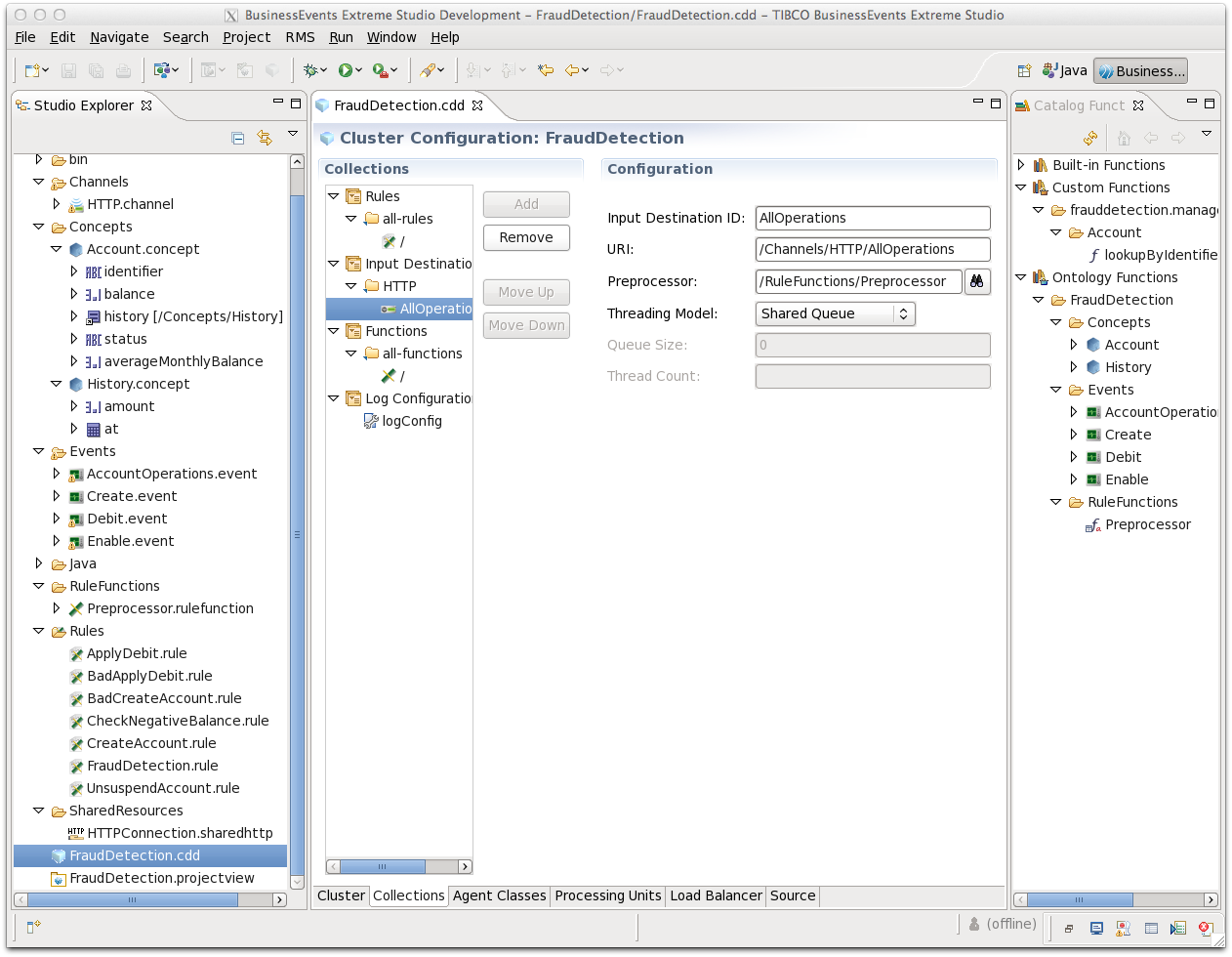Collapse the History.concept node
This screenshot has height=957, width=1232.
click(57, 384)
